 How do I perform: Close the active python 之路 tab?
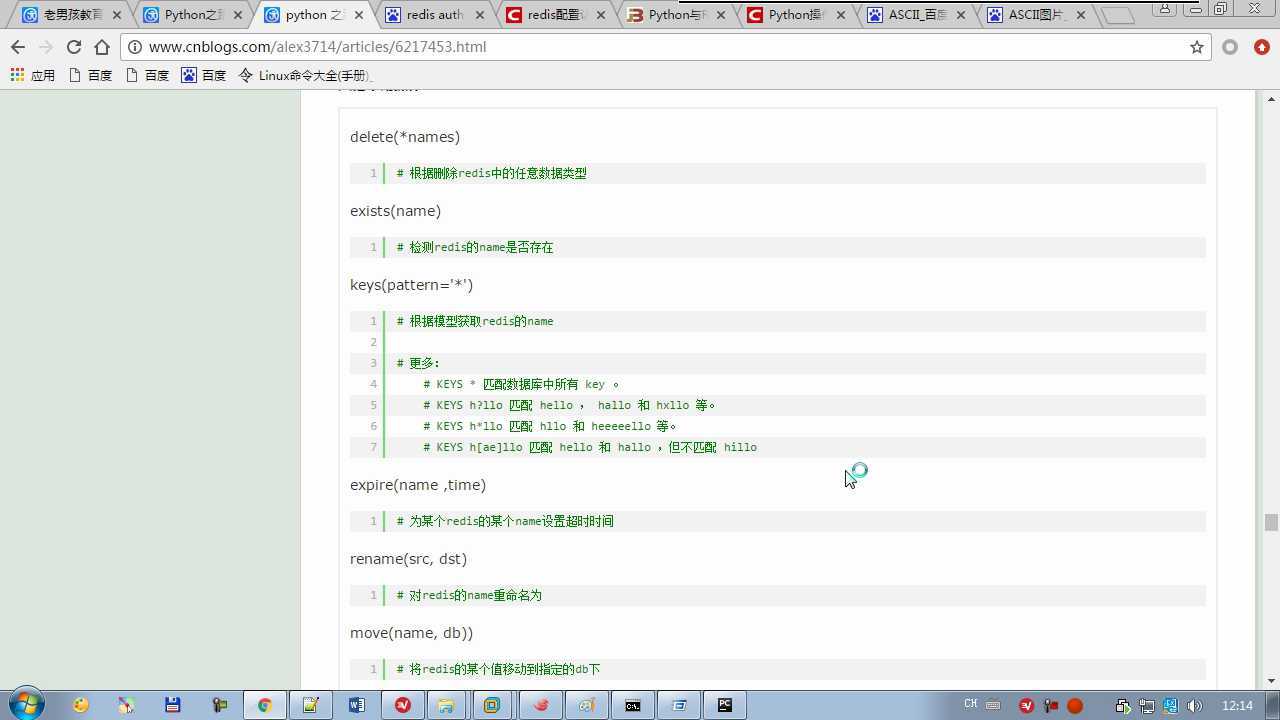(x=359, y=15)
